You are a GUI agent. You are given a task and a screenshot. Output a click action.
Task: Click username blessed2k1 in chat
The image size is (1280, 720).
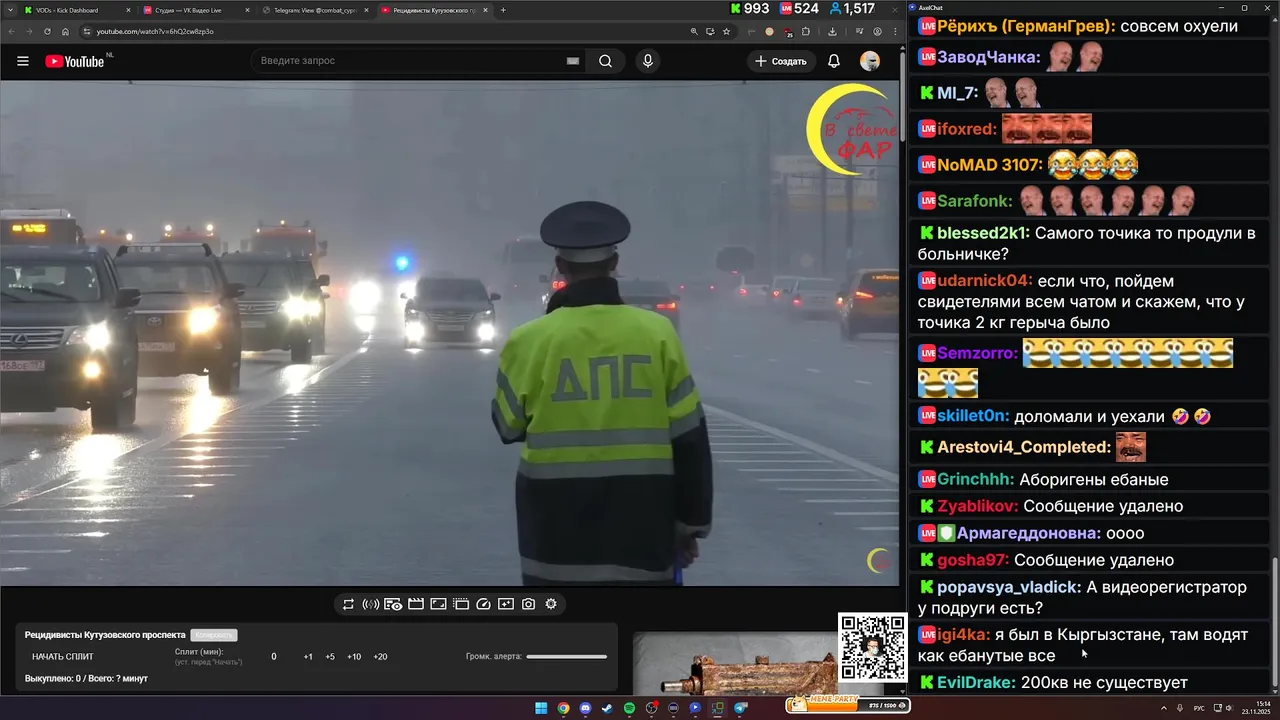983,233
